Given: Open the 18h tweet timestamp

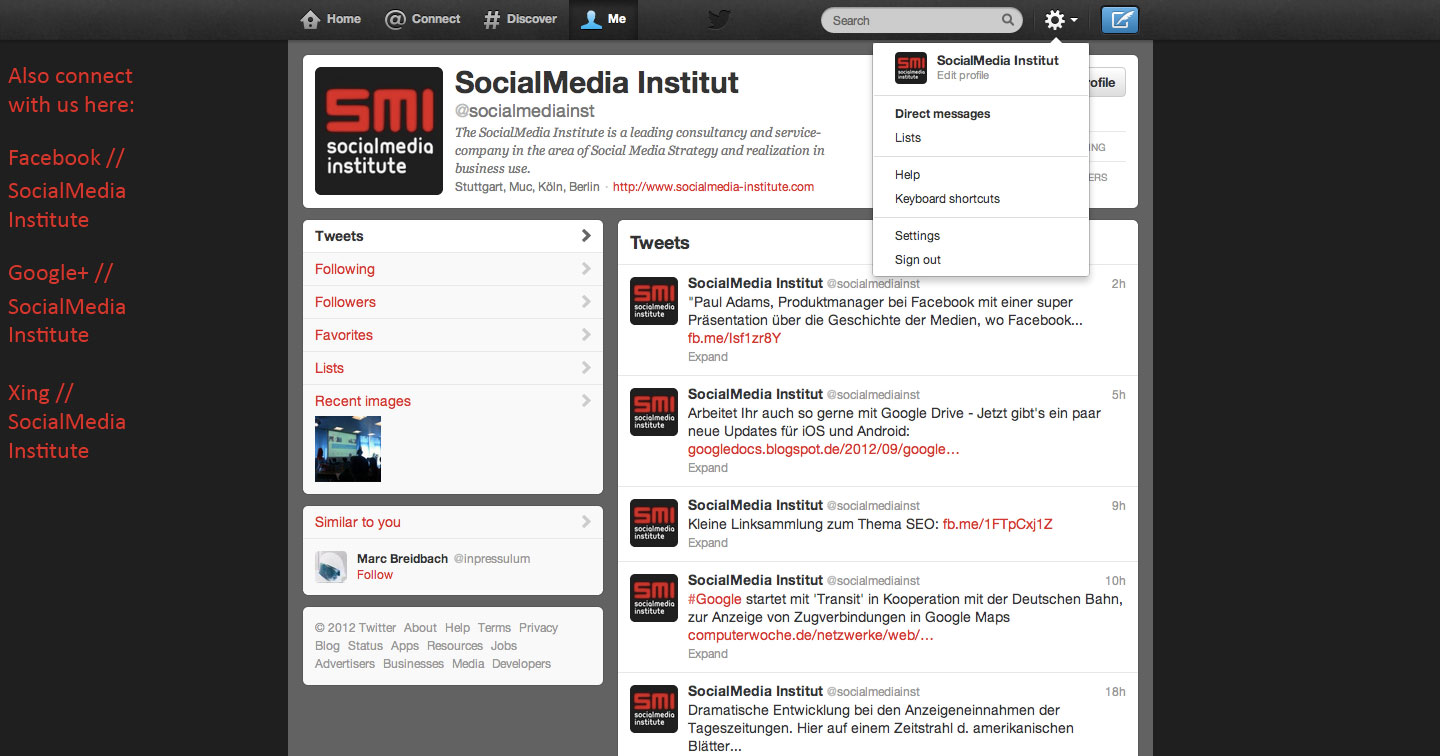Looking at the screenshot, I should point(1115,692).
